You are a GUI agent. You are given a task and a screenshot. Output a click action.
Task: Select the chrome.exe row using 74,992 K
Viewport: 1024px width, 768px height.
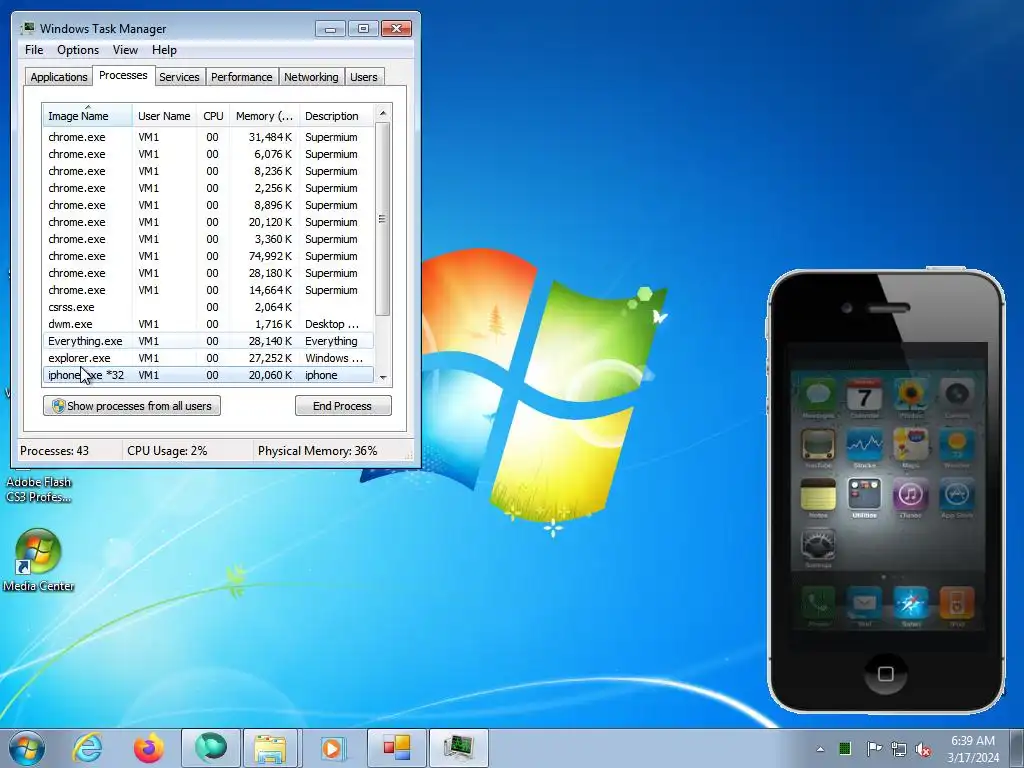(x=208, y=256)
